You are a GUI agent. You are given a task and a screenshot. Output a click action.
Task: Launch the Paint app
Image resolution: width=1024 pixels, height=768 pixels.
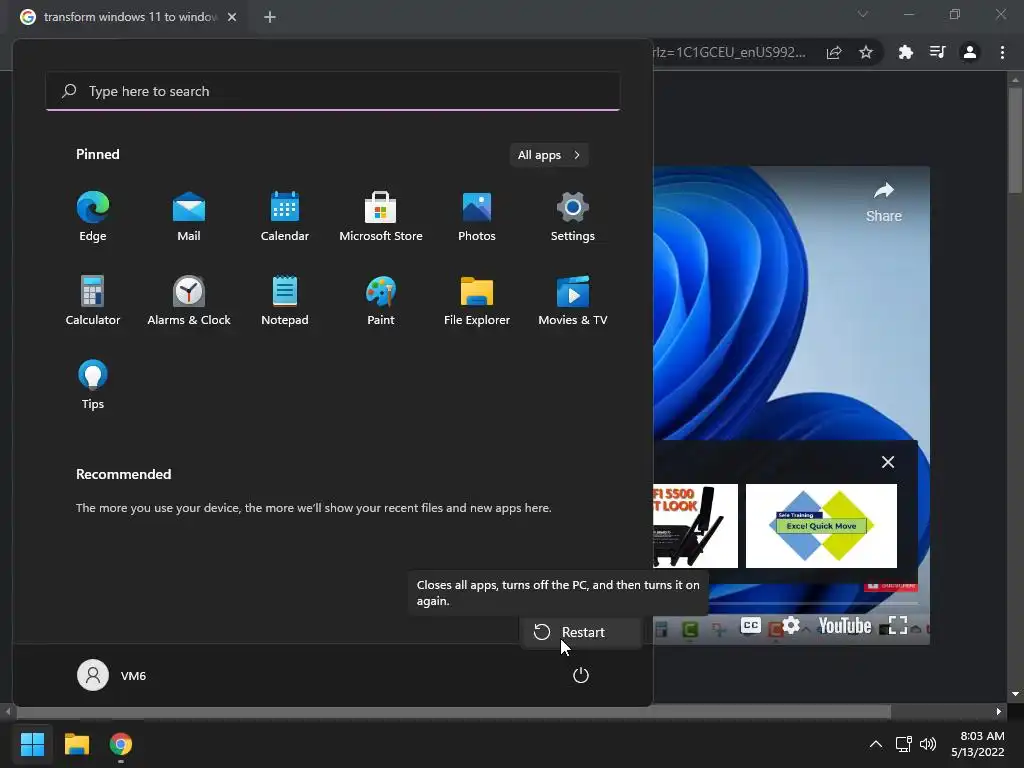click(x=381, y=300)
